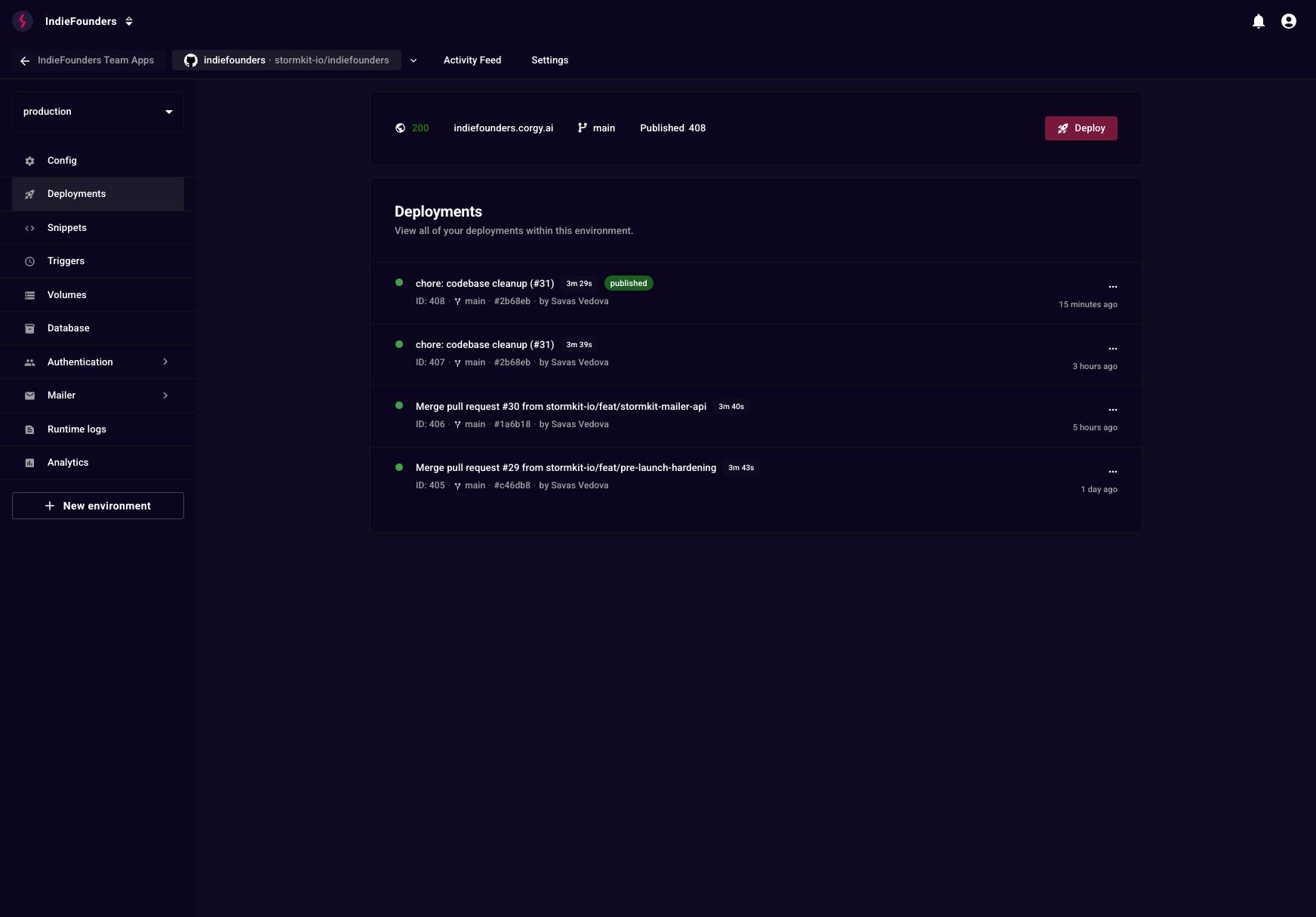Click the green status dot of deployment 408

pyautogui.click(x=399, y=282)
